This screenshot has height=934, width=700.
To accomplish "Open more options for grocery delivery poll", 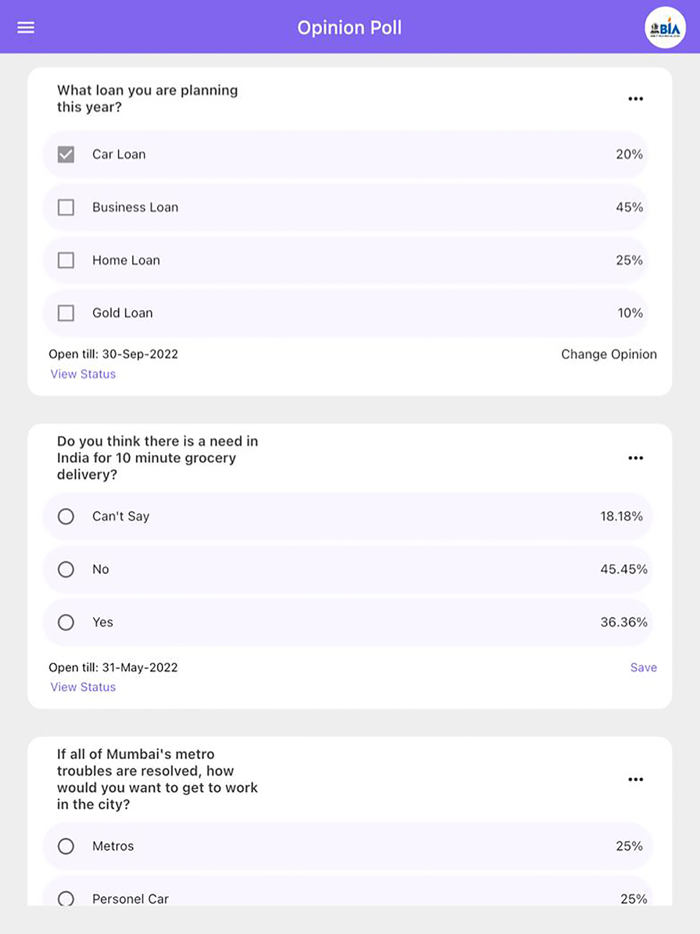I will point(635,458).
